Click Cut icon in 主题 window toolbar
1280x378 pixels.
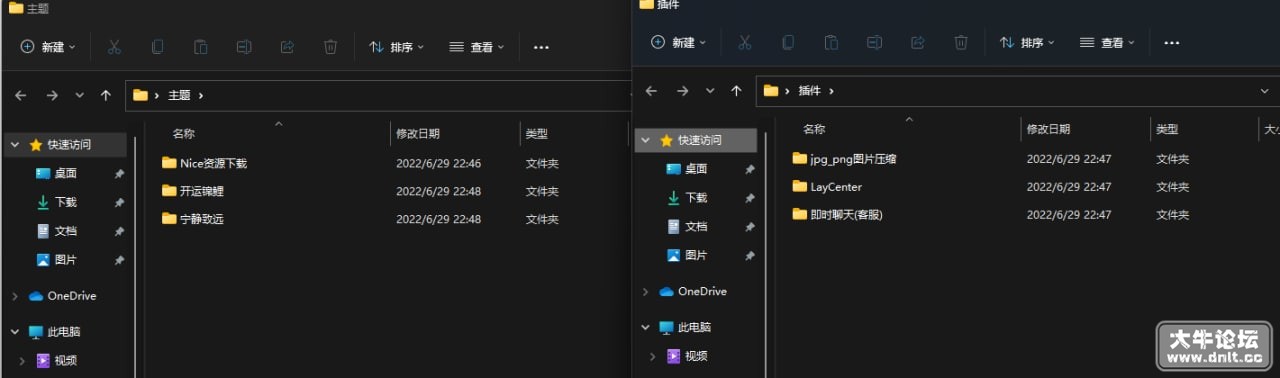(x=114, y=47)
